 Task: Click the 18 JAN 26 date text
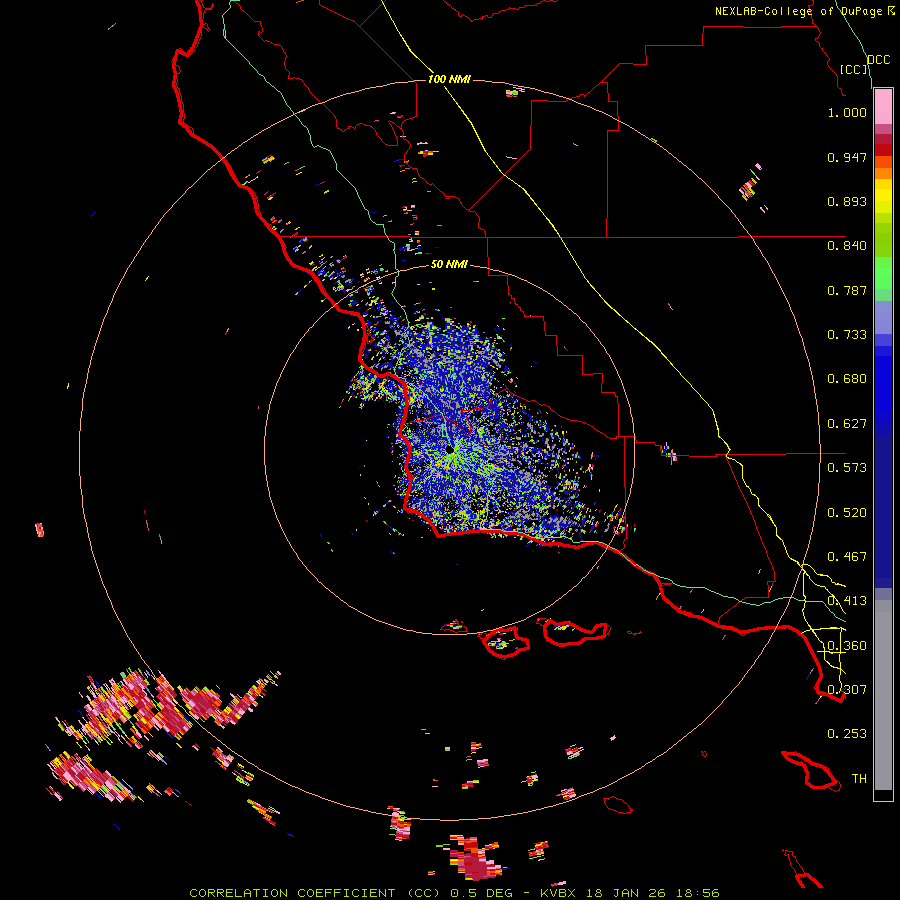[626, 893]
